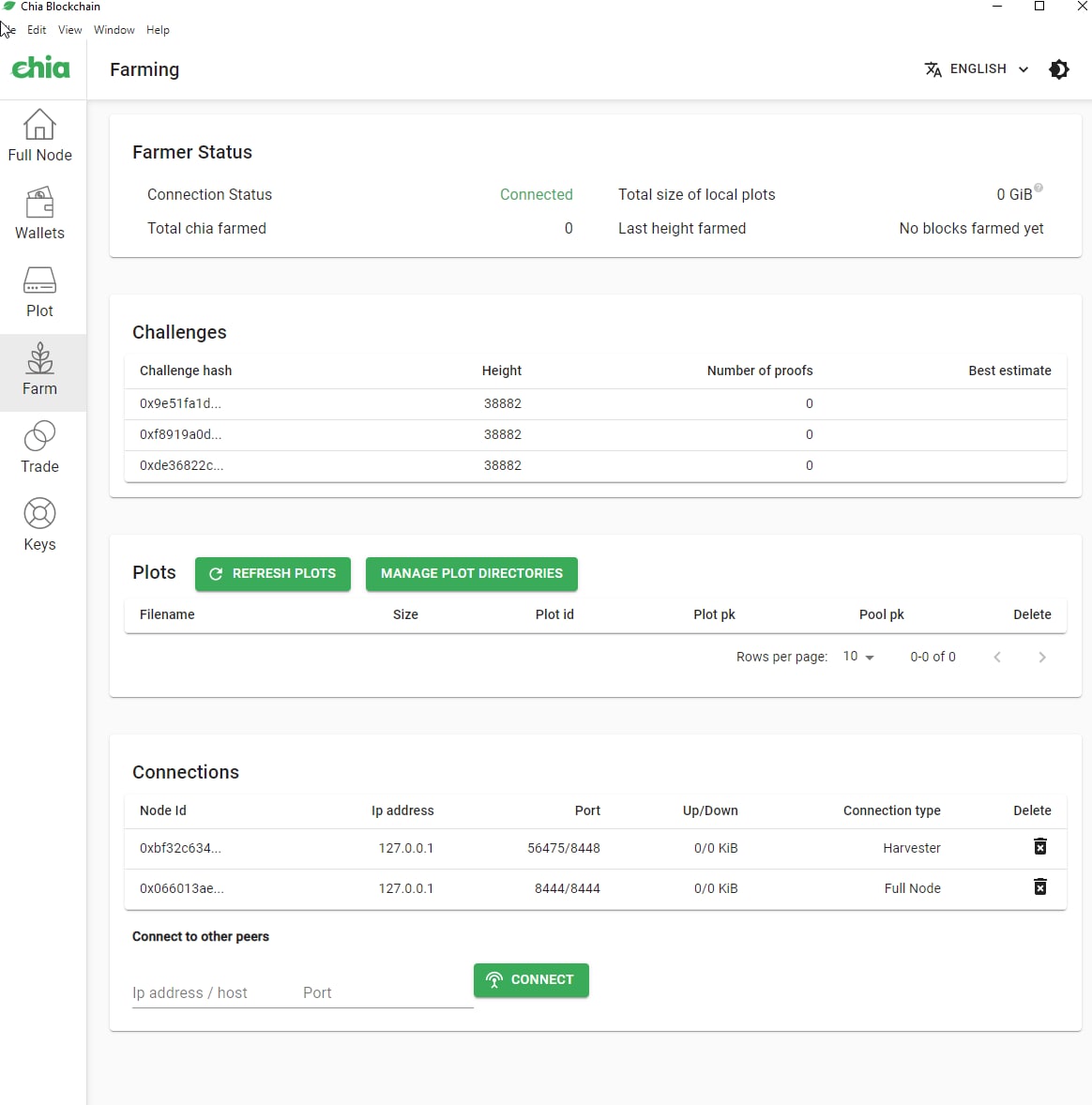
Task: Click the Connected status text
Action: [x=536, y=194]
